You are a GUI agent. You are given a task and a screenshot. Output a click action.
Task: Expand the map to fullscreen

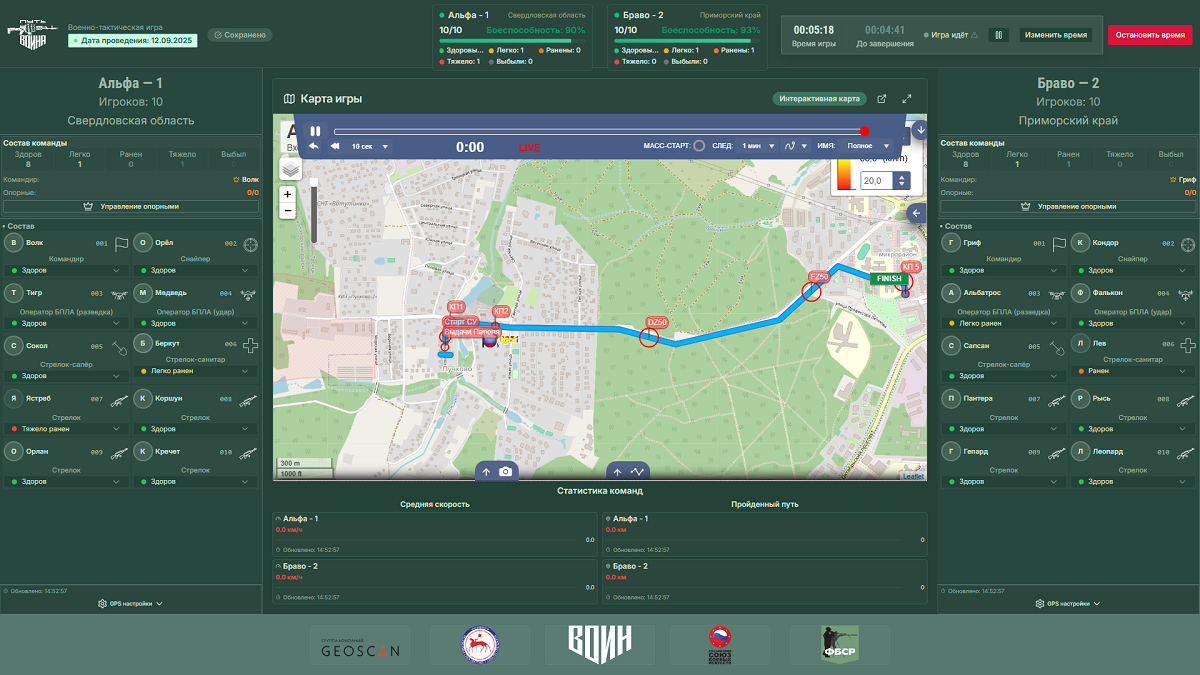coord(907,99)
